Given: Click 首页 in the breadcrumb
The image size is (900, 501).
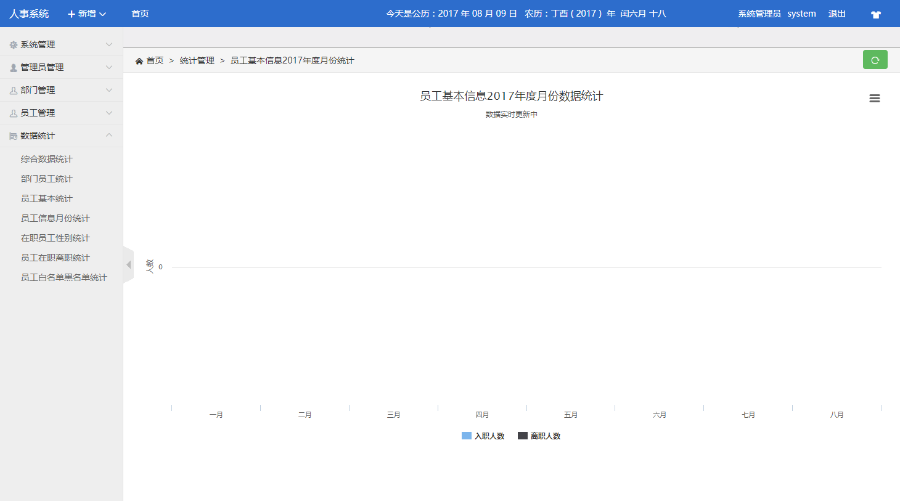Looking at the screenshot, I should tap(155, 61).
